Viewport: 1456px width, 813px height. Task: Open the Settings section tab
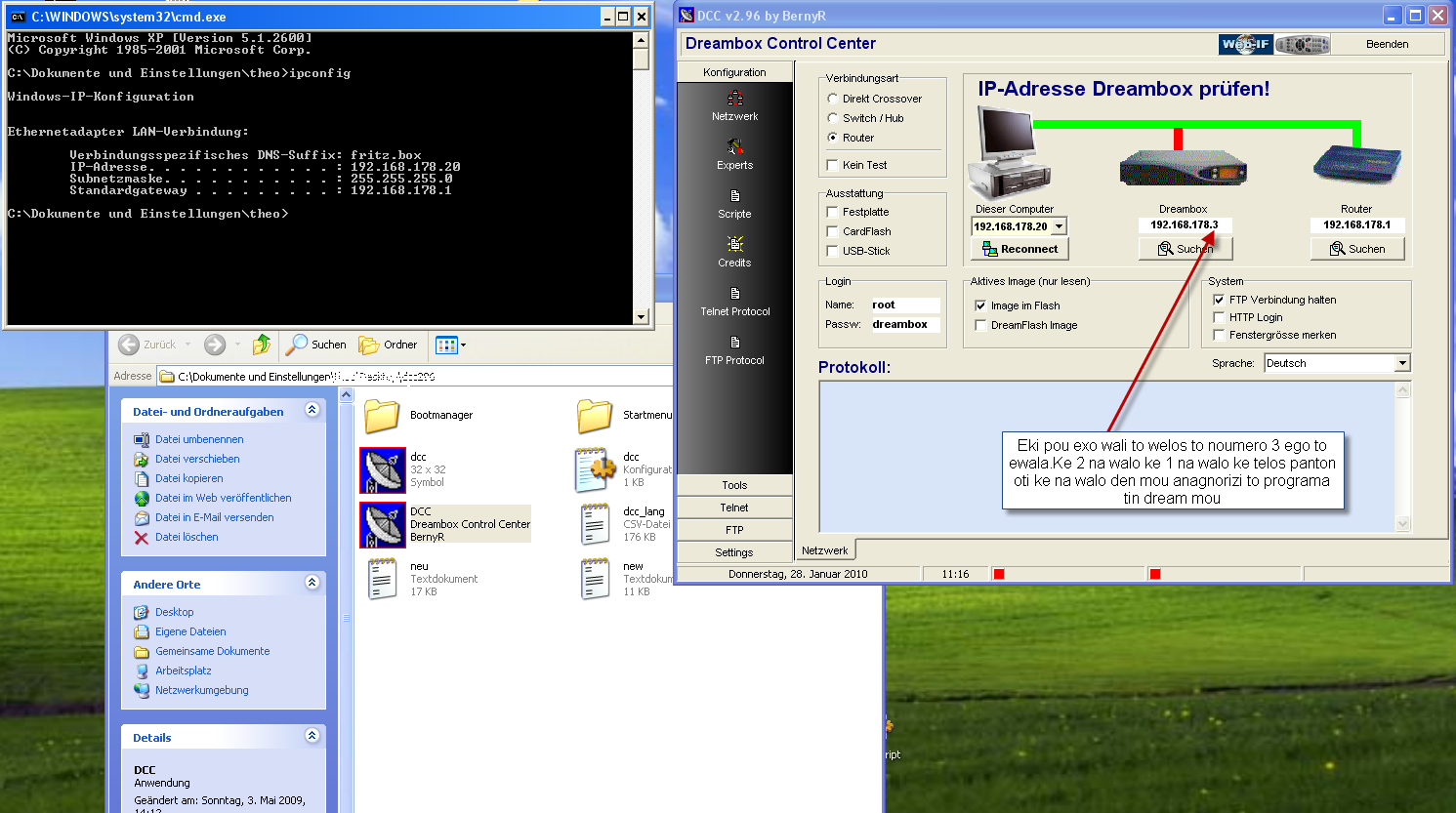(x=734, y=552)
